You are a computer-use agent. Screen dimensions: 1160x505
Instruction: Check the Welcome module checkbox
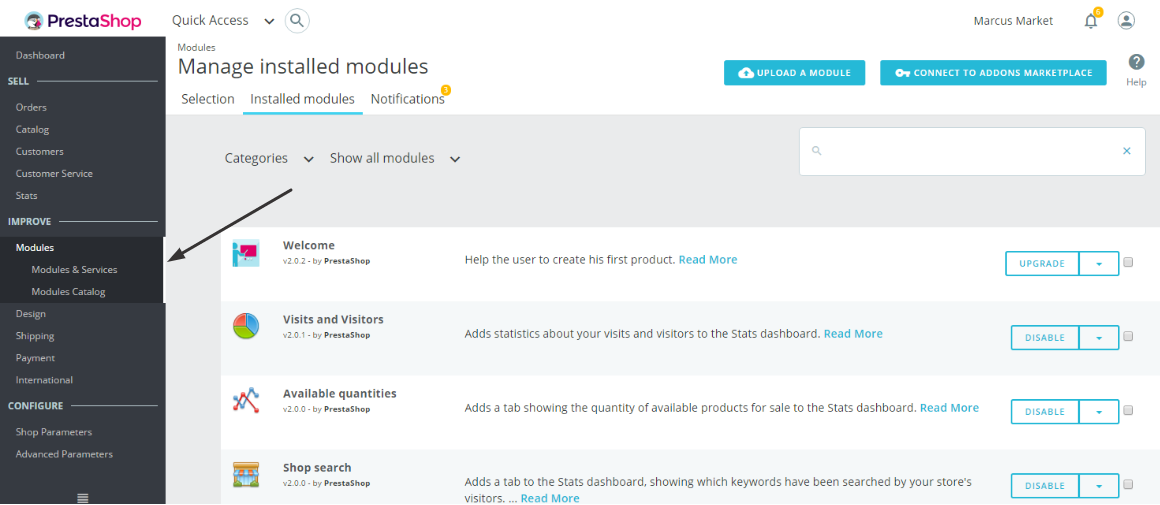[1128, 262]
